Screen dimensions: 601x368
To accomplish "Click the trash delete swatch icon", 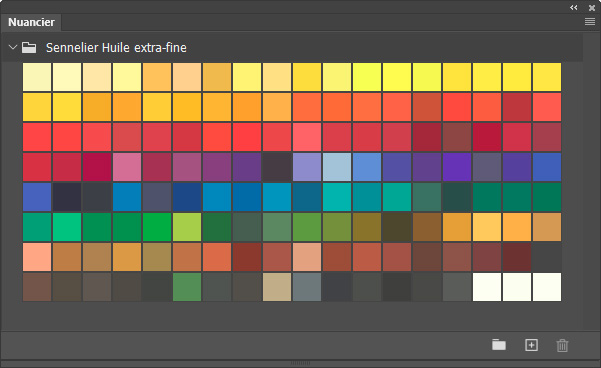I will pyautogui.click(x=562, y=345).
